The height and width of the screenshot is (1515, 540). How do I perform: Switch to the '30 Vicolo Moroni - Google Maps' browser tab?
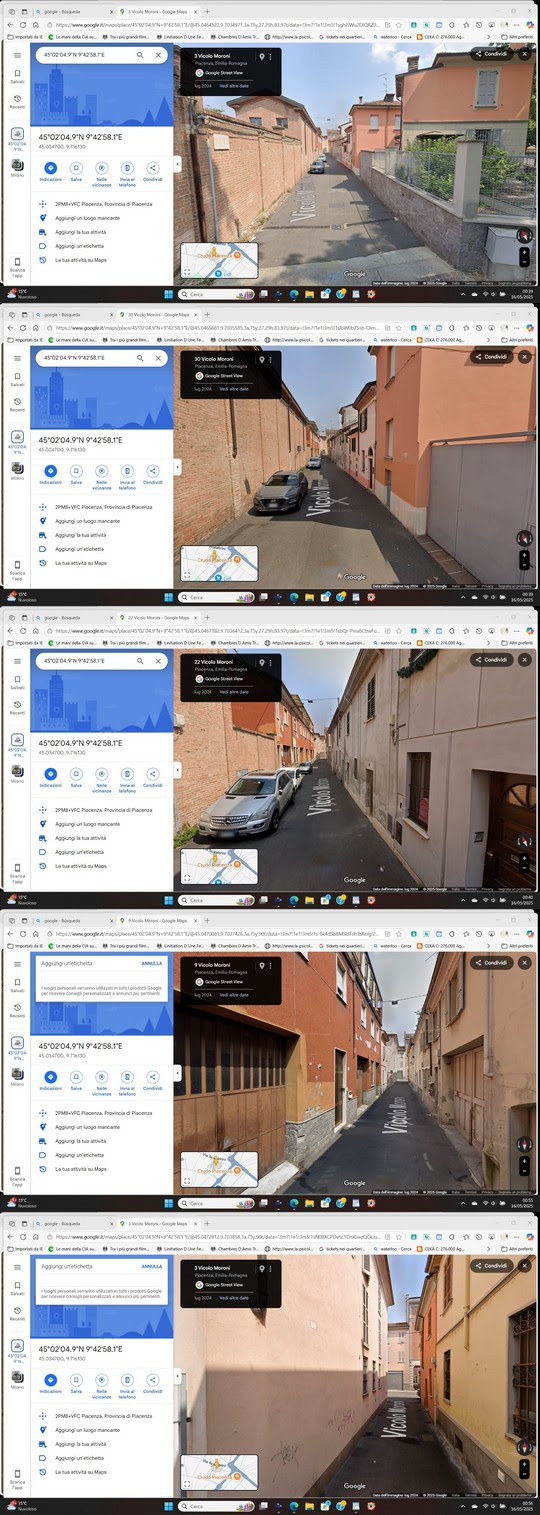(158, 315)
